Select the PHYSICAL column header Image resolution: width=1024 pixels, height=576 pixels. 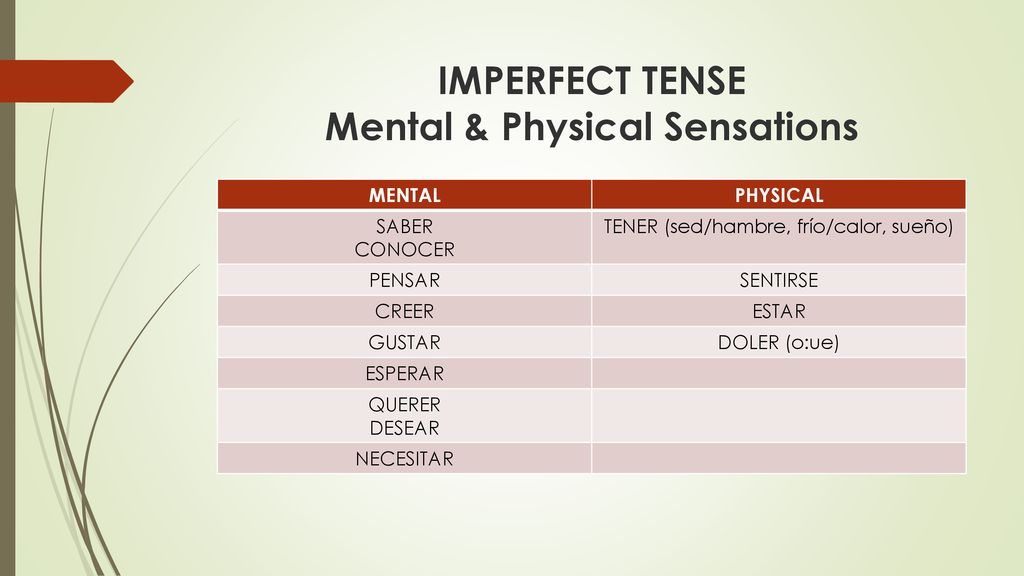[778, 195]
